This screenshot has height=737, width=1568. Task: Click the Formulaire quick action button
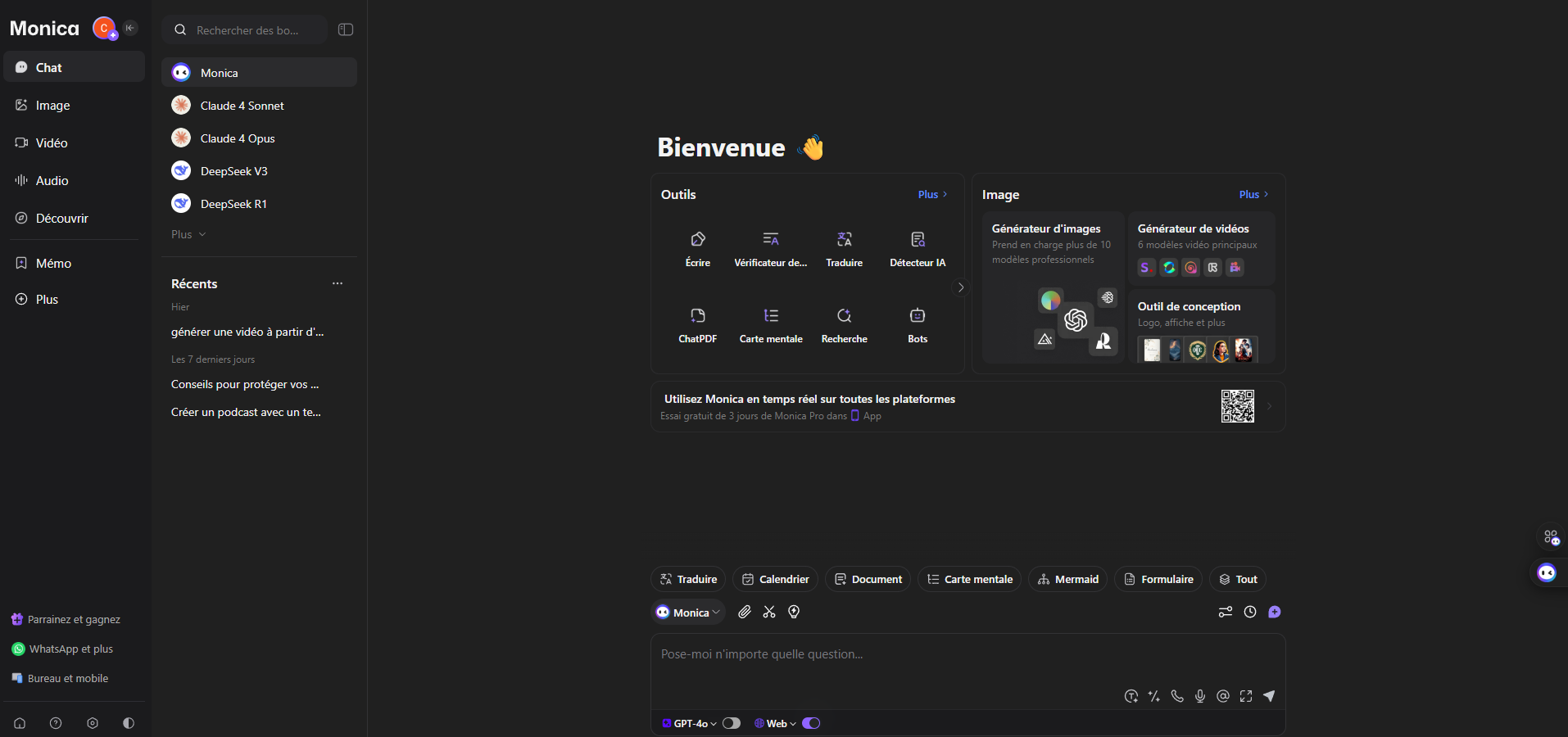point(1158,579)
